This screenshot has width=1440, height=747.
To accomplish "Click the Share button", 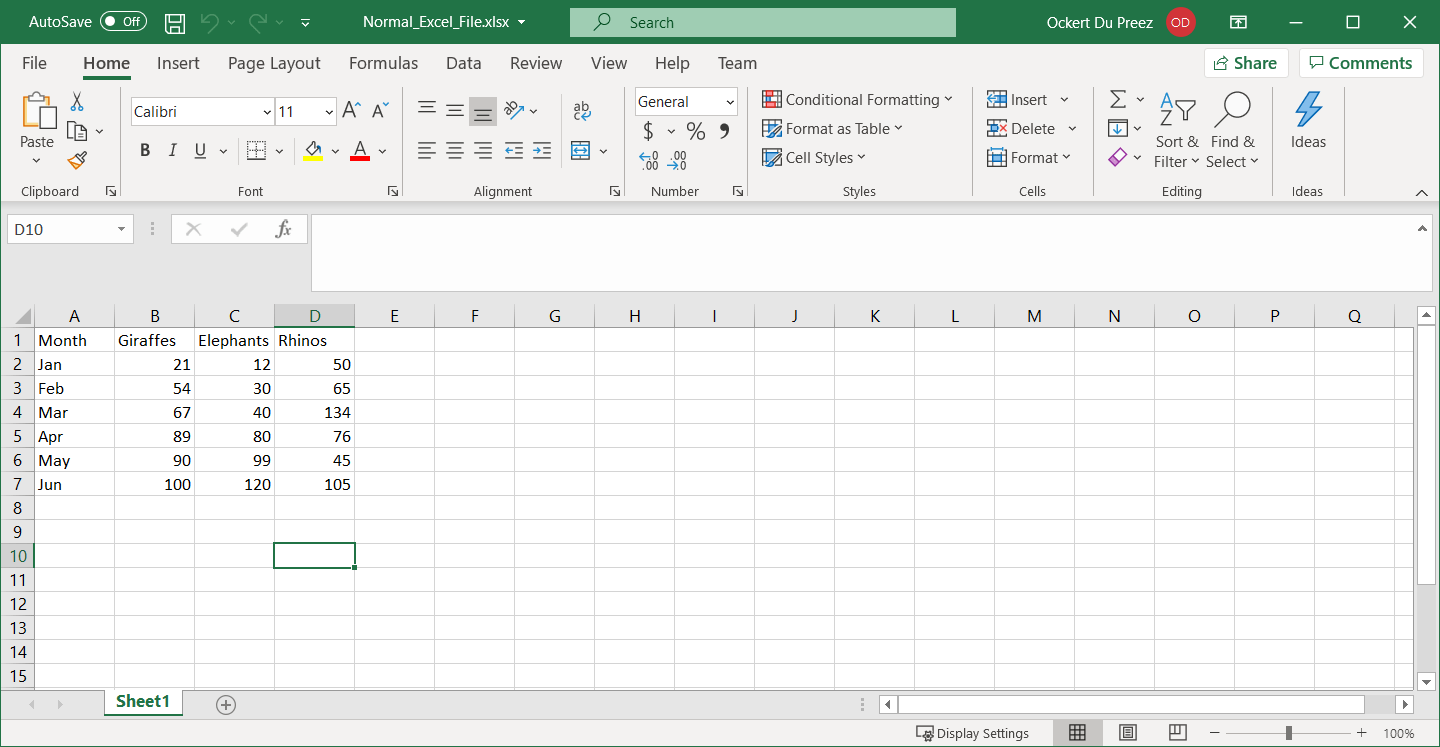I will 1245,62.
